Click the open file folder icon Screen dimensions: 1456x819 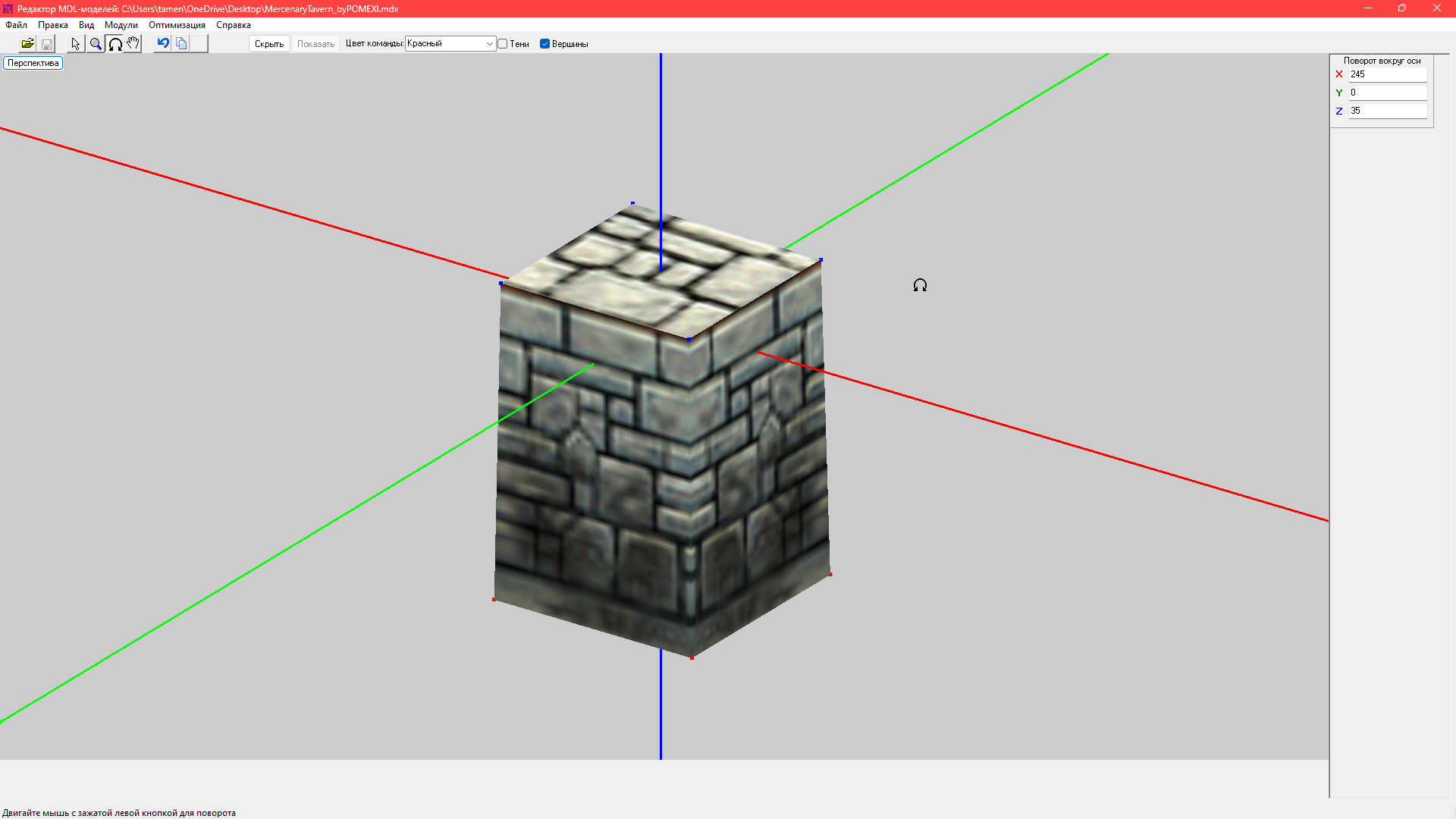click(27, 44)
